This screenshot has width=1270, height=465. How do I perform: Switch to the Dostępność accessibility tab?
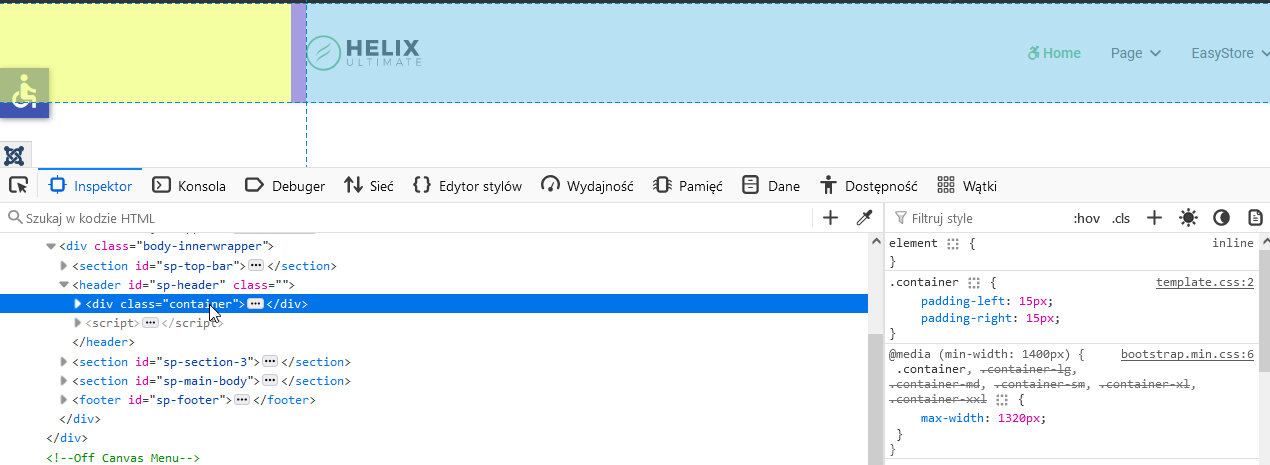tap(868, 185)
